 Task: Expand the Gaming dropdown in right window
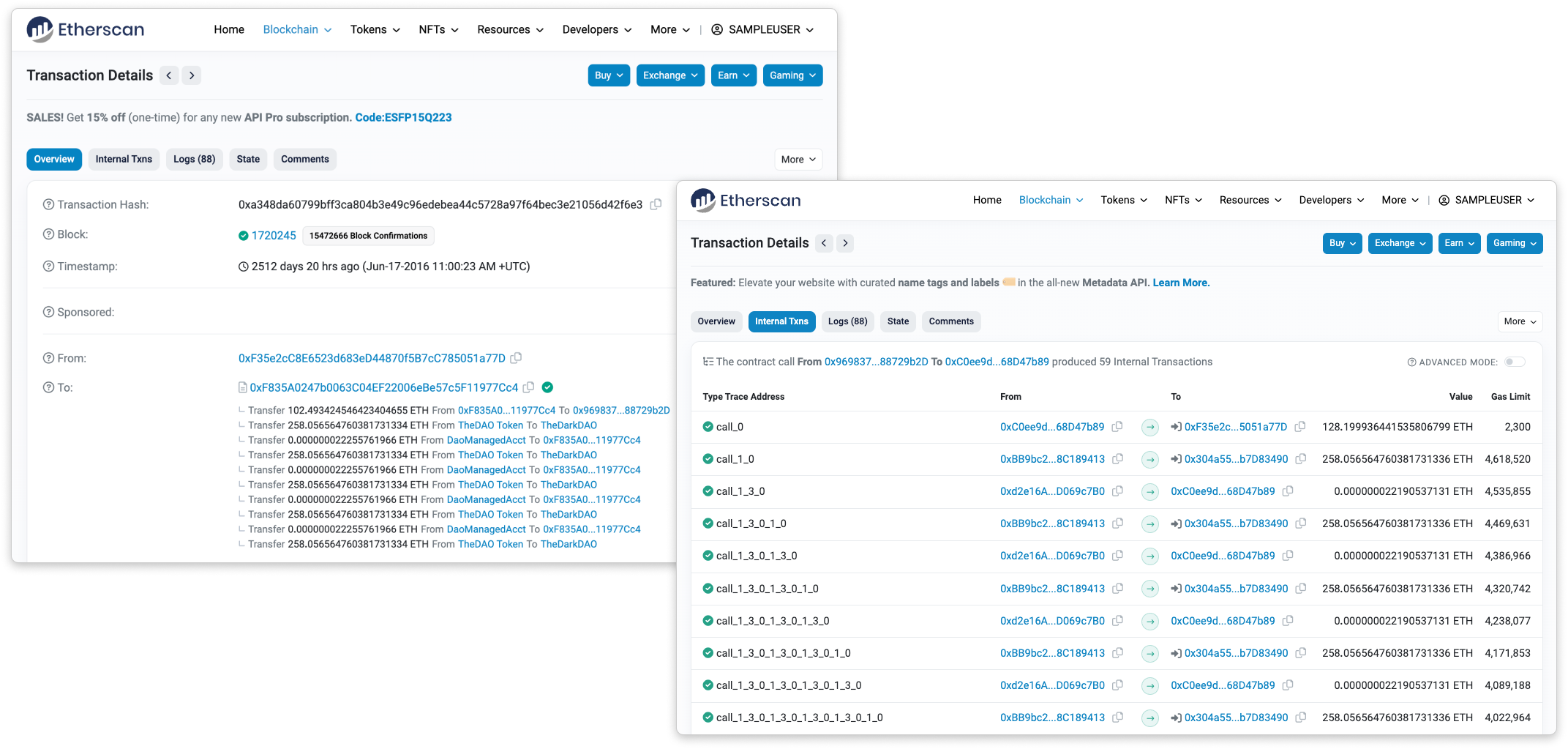click(x=1514, y=243)
